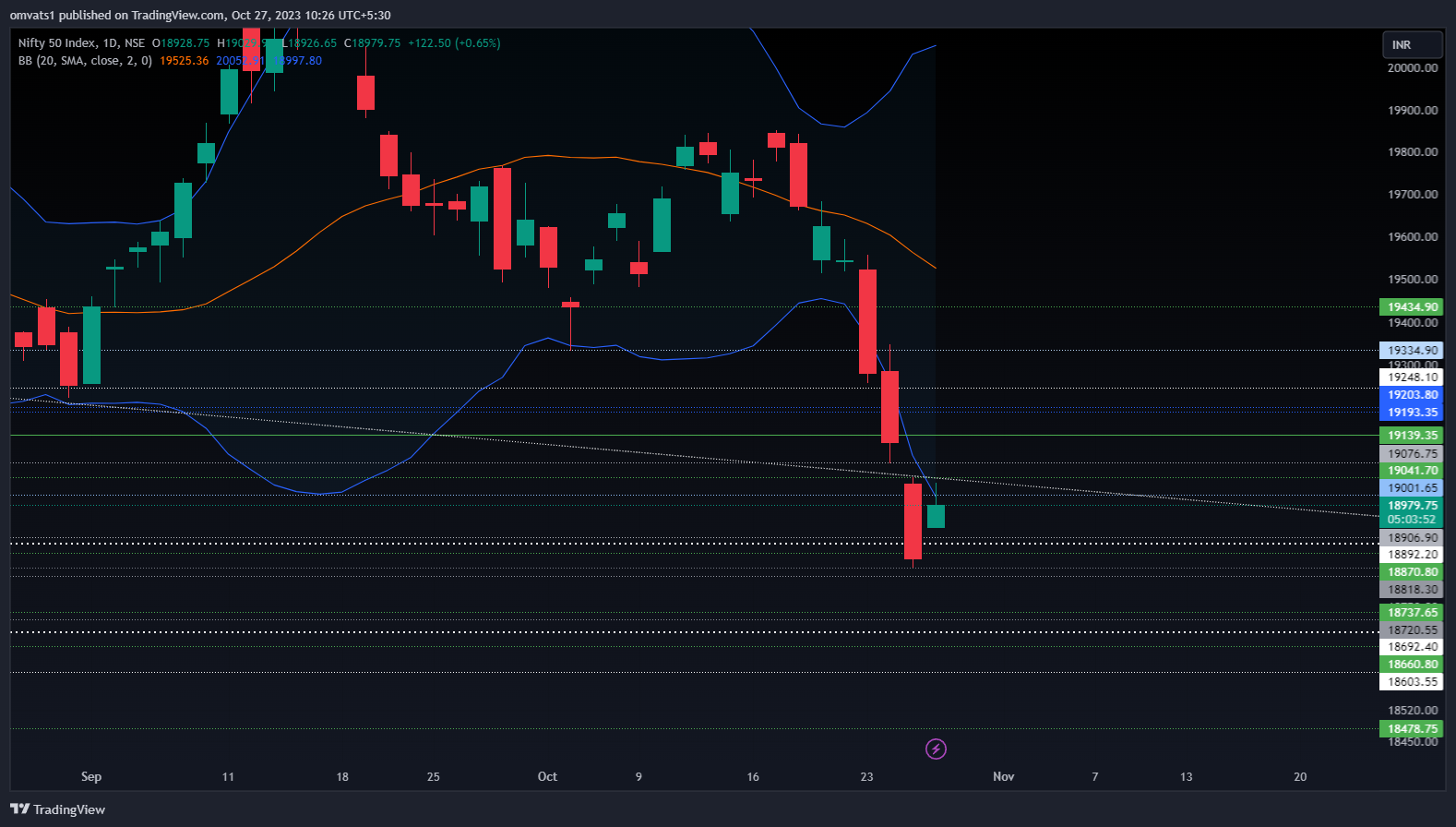Click the 20000.00 price axis tick

pyautogui.click(x=1413, y=68)
